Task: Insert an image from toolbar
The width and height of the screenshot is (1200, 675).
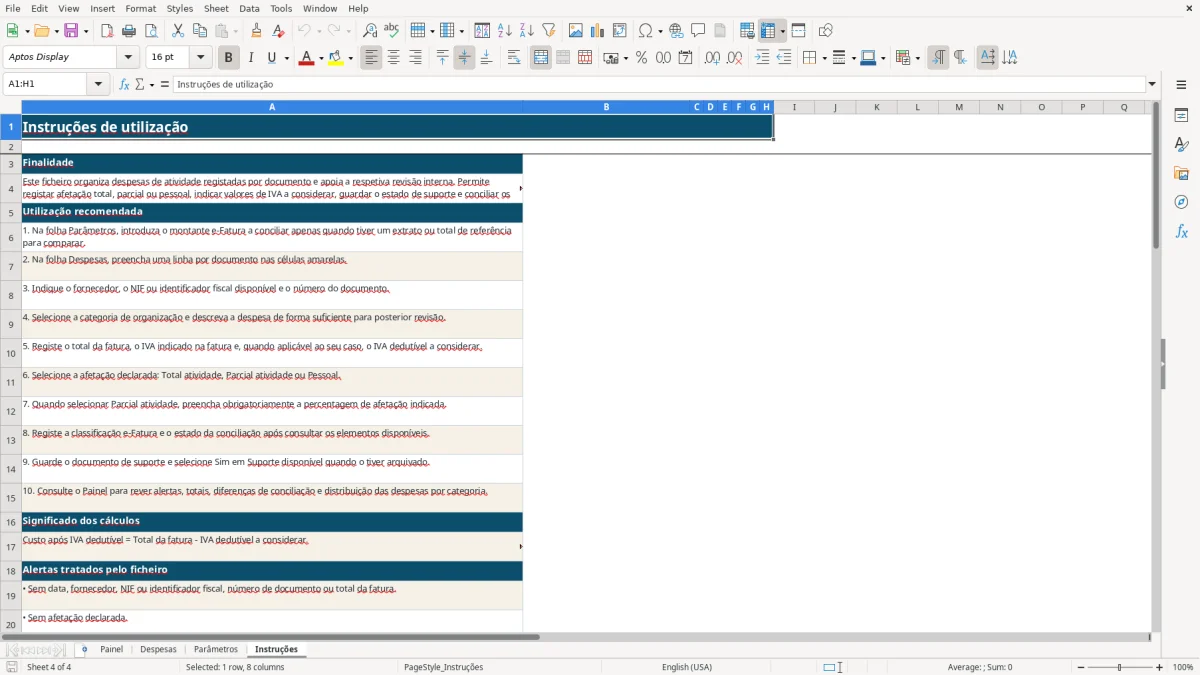Action: [576, 31]
